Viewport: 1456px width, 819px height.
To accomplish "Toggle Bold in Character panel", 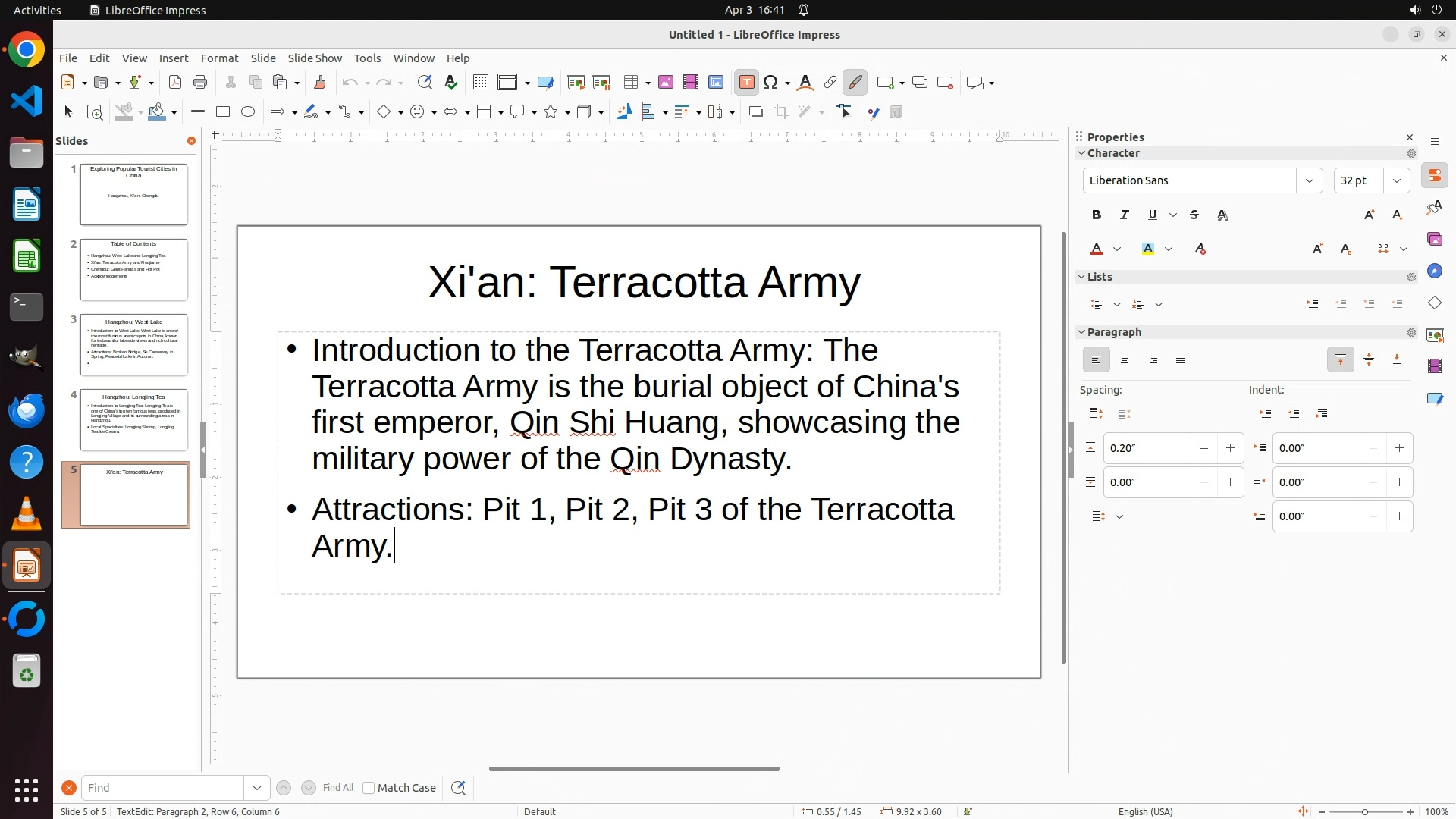I will pyautogui.click(x=1097, y=215).
